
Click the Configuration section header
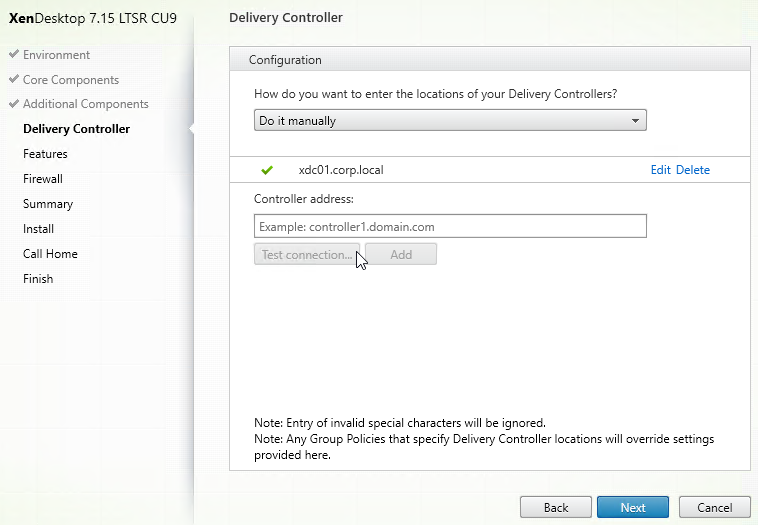[x=490, y=59]
